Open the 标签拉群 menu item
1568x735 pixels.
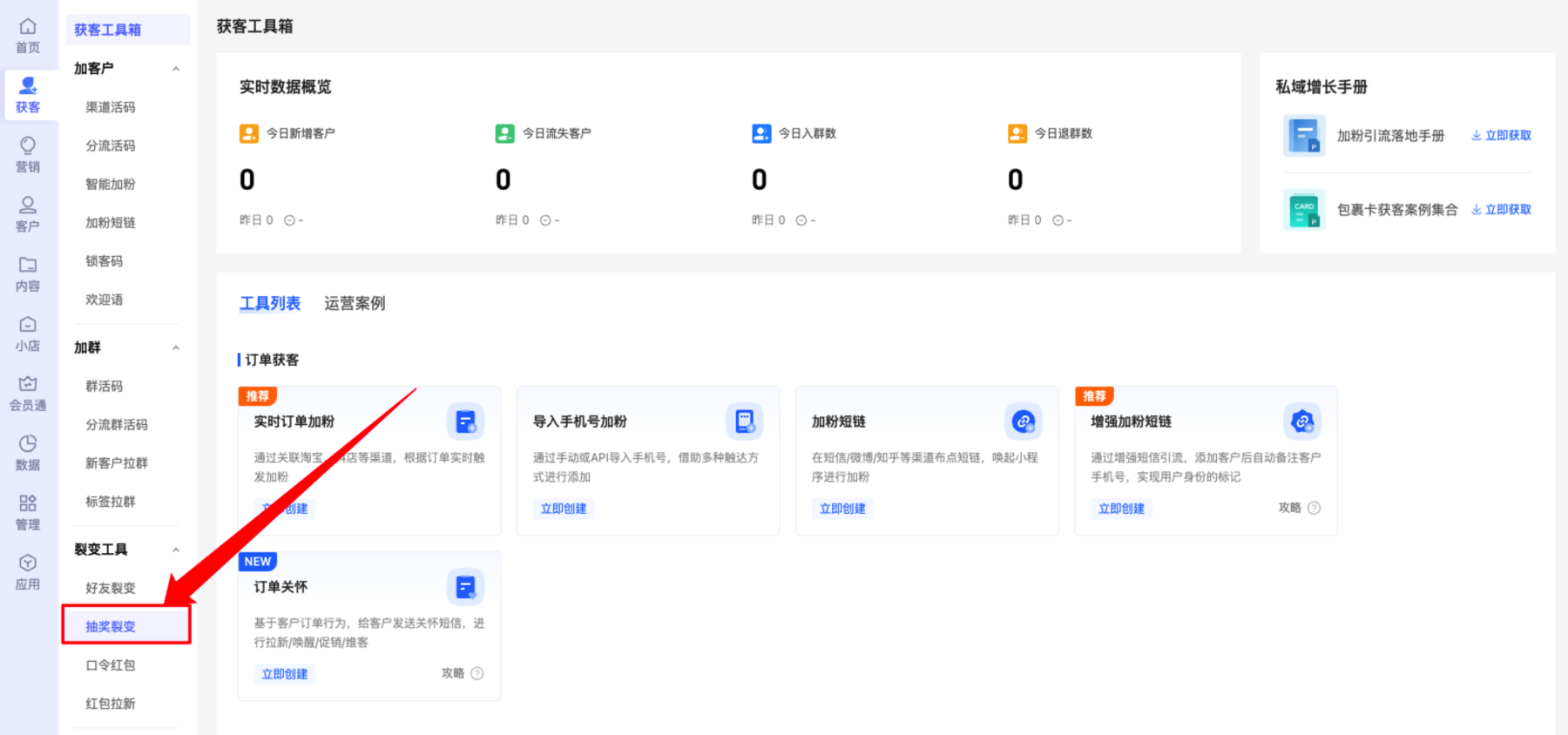pyautogui.click(x=111, y=502)
